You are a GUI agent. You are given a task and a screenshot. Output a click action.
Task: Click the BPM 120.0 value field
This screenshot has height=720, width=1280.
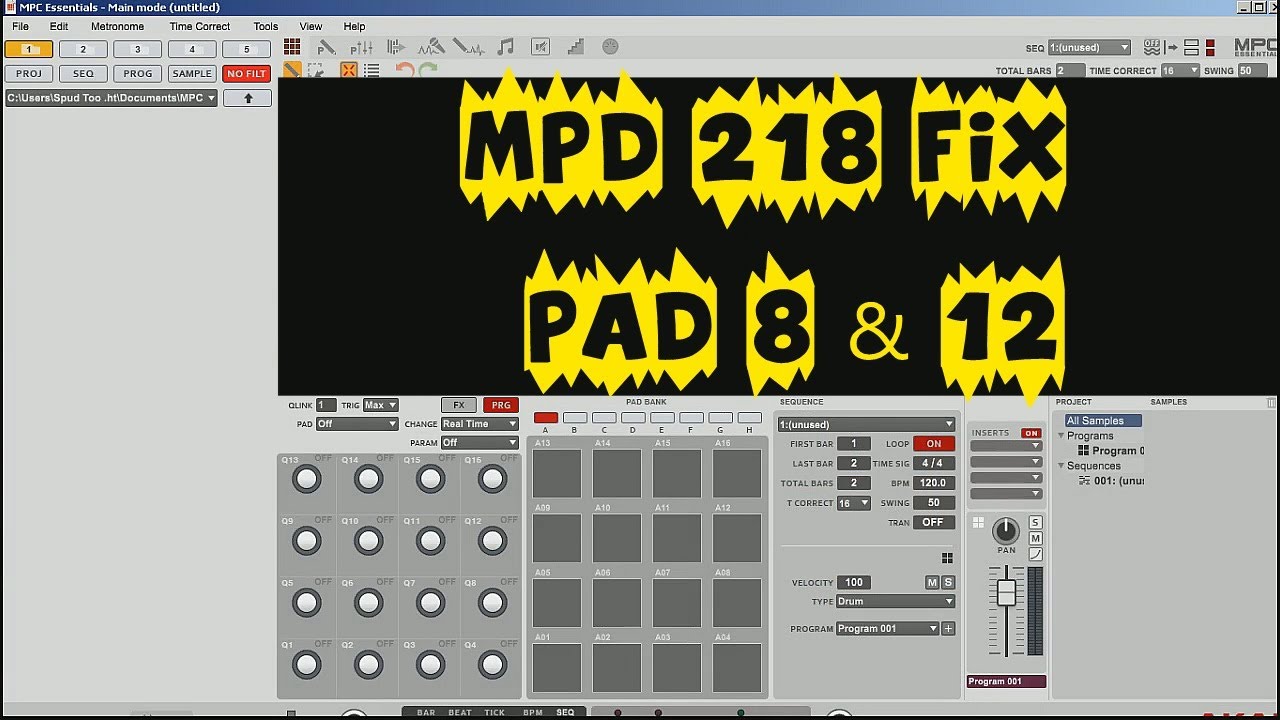934,483
